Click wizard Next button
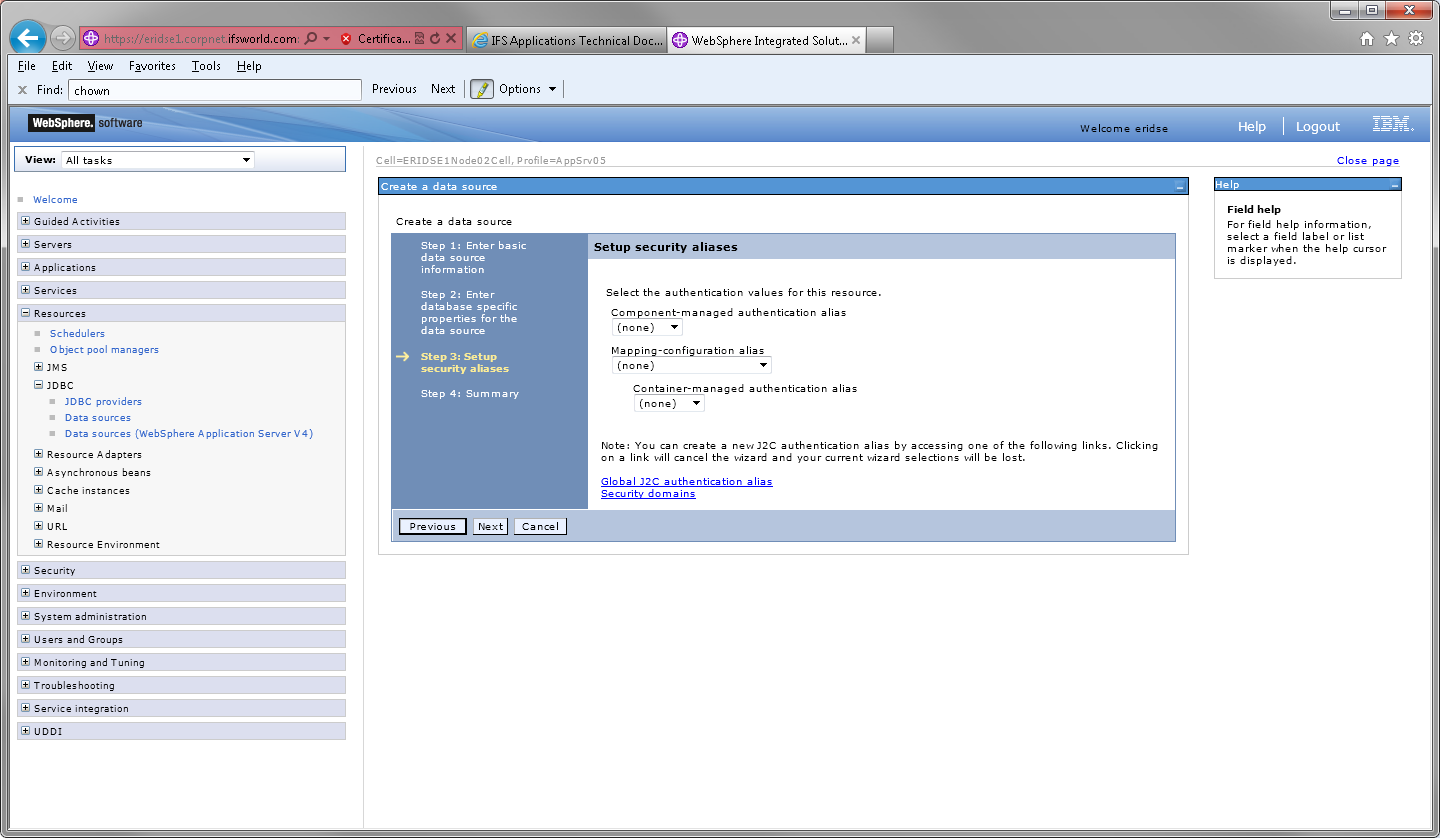The image size is (1440, 838). (490, 526)
